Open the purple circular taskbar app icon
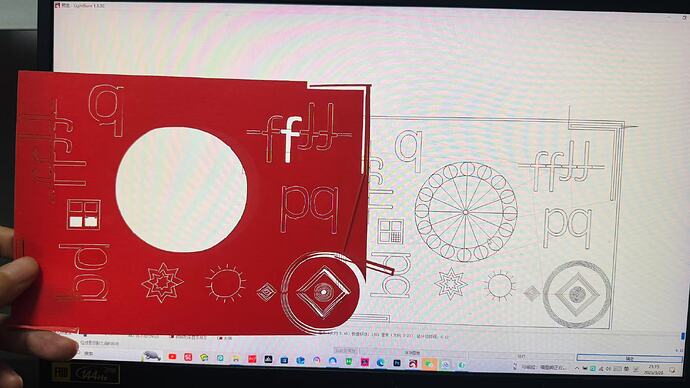 pos(316,360)
